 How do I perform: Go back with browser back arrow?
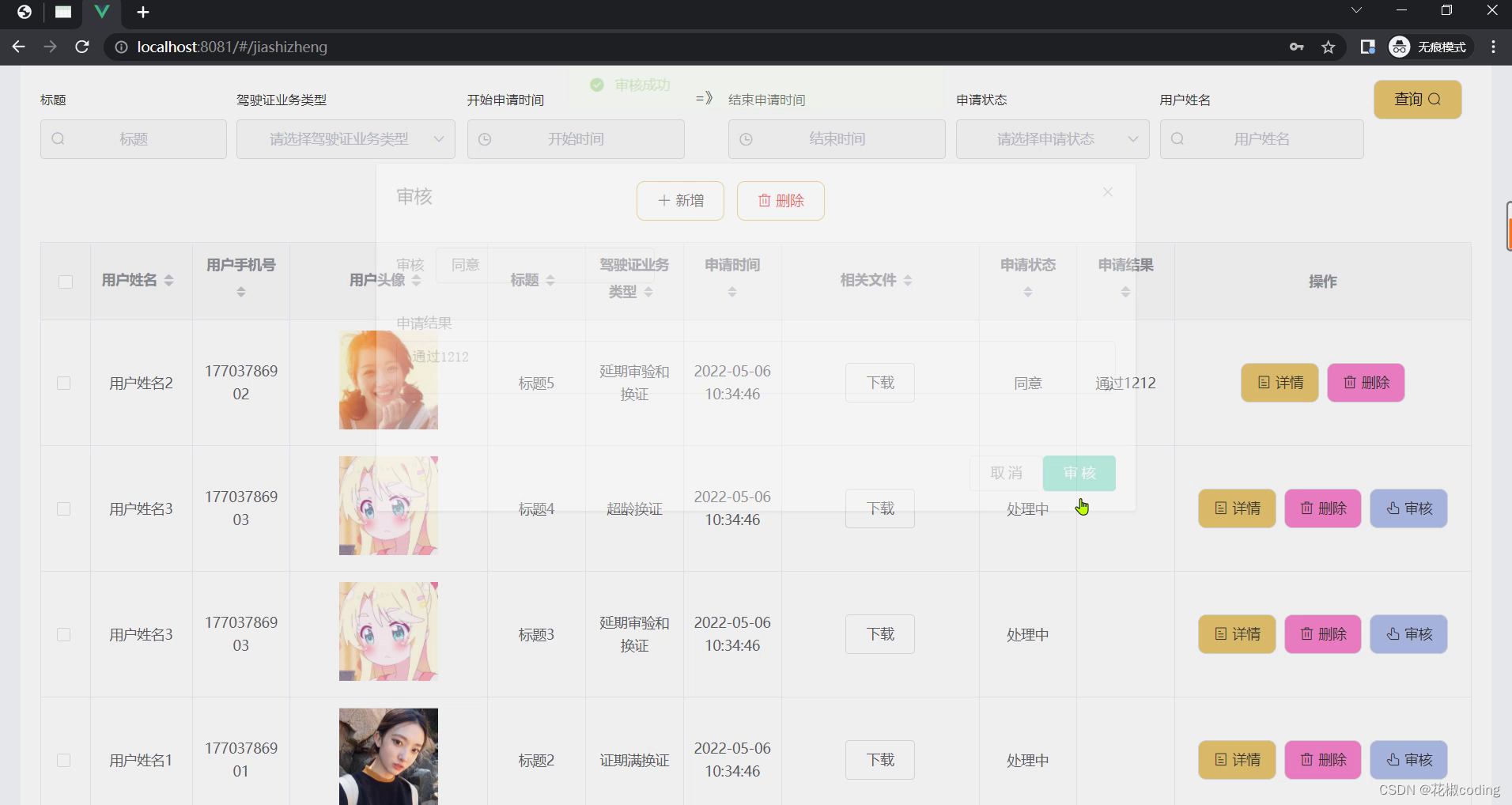(18, 47)
